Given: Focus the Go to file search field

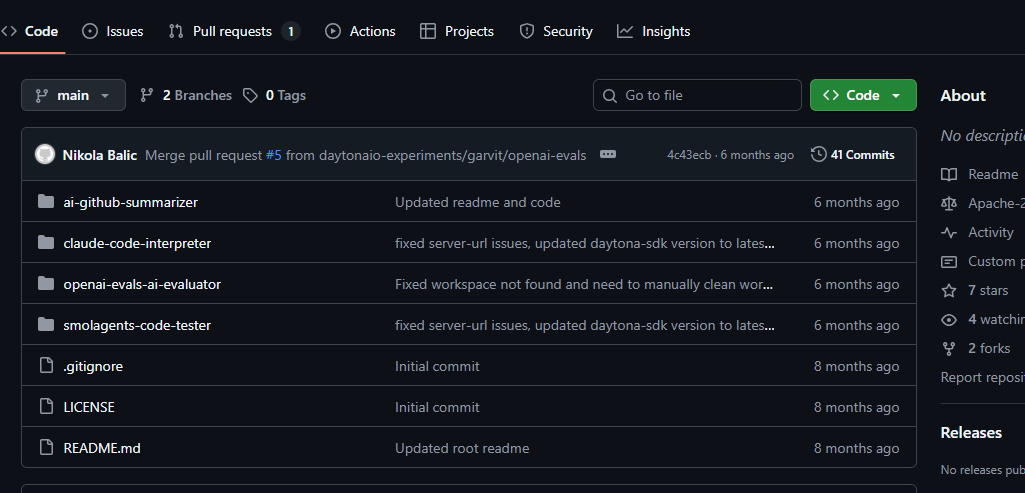Looking at the screenshot, I should 697,95.
